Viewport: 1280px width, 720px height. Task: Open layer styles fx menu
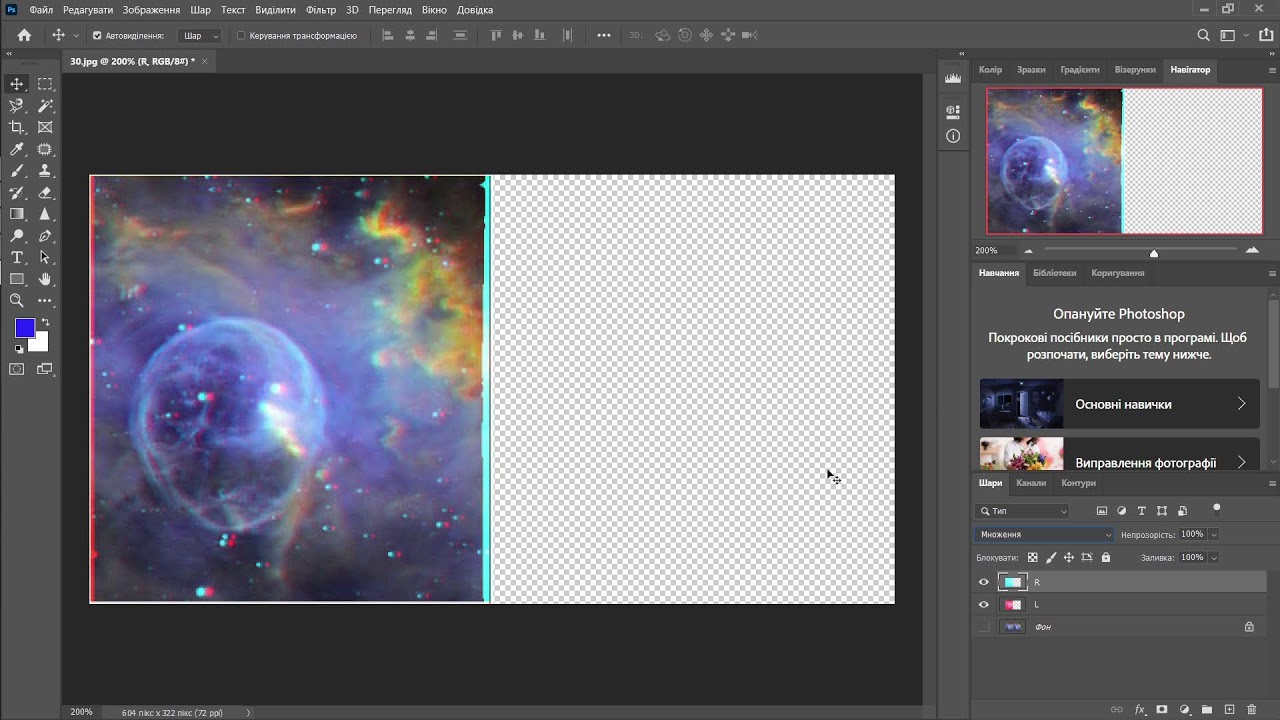(x=1139, y=710)
